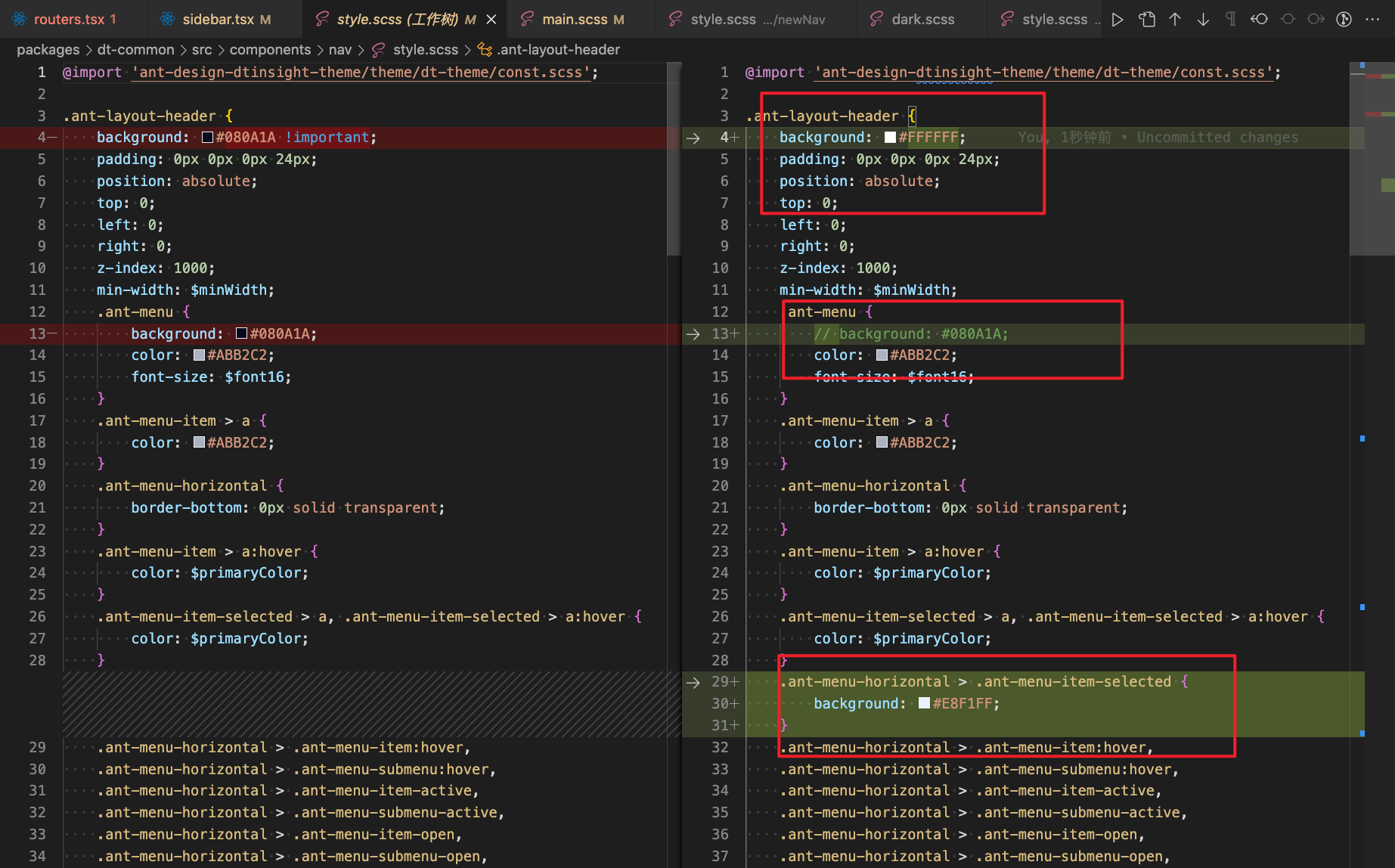
Task: Run the current file with the play icon
Action: [x=1118, y=19]
